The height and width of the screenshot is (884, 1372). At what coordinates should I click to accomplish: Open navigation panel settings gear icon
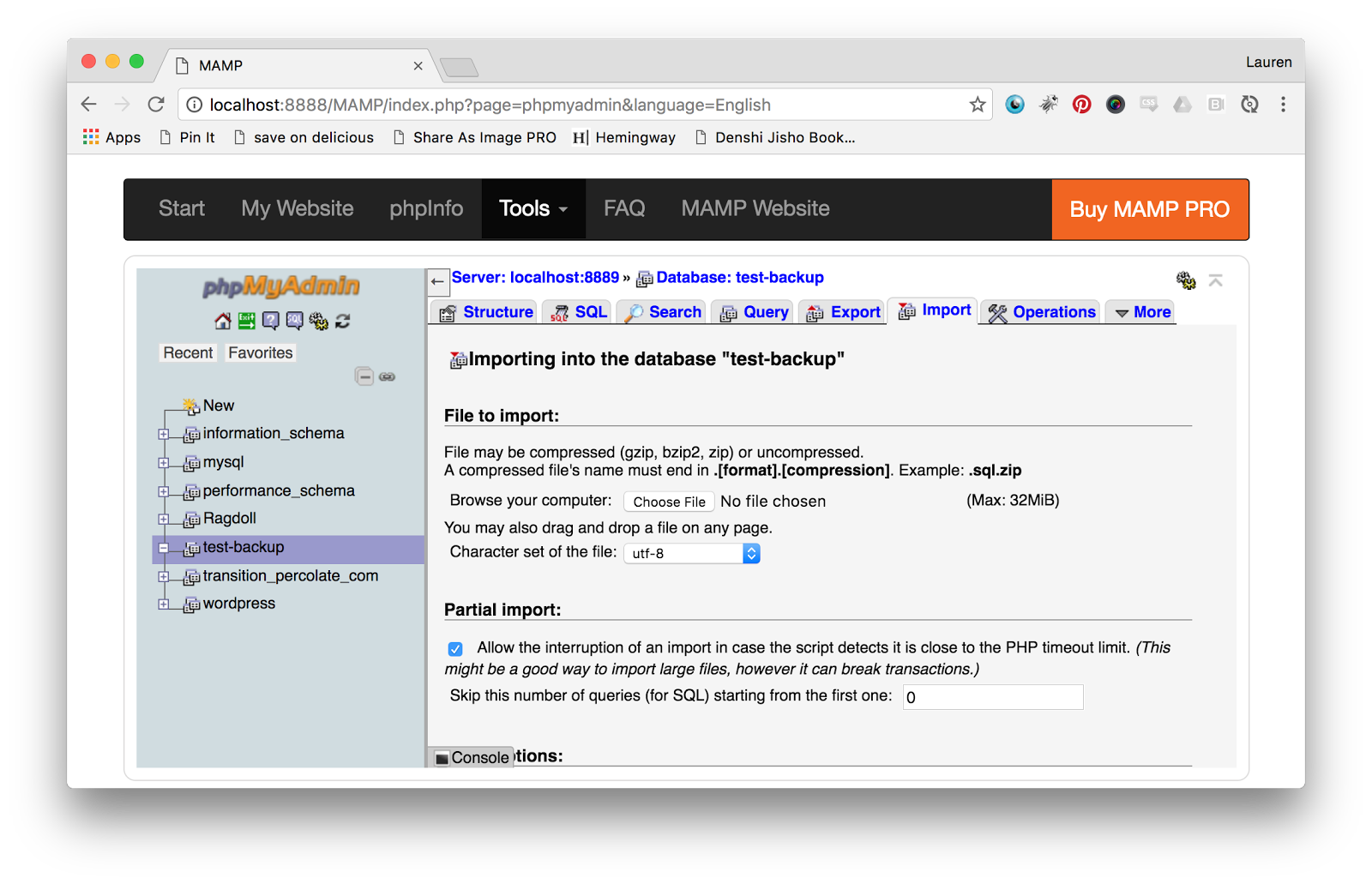click(318, 321)
